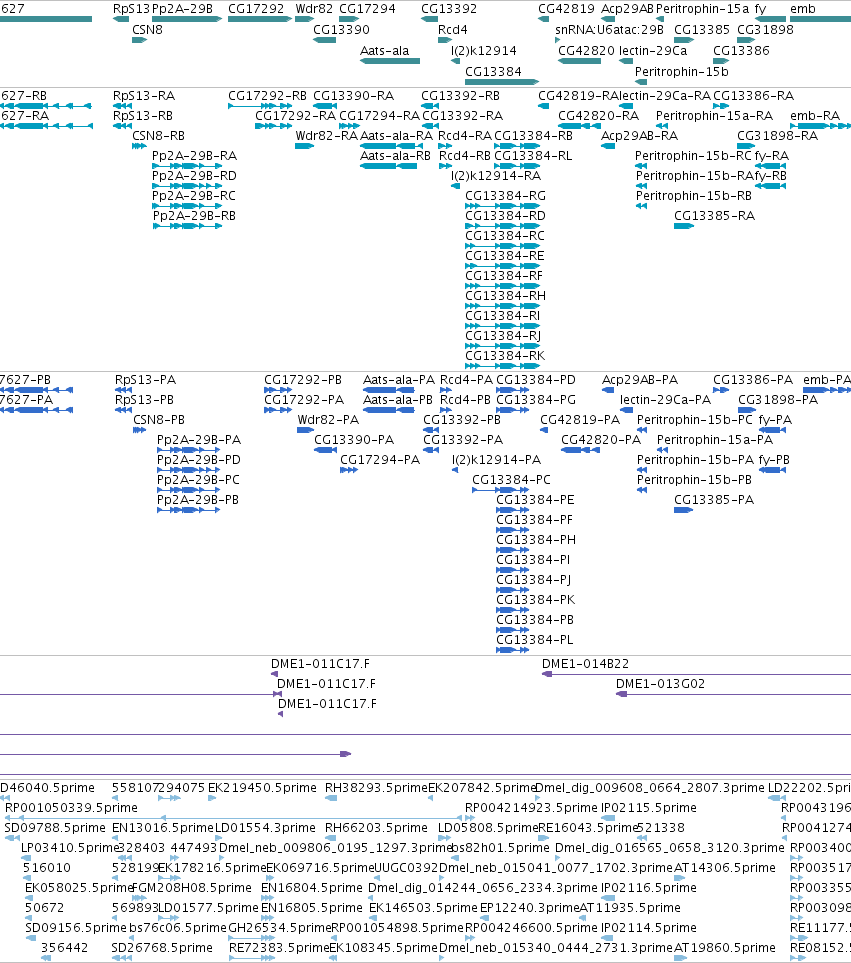
Task: Select the lectin-29Ca-PA protein label
Action: coord(665,400)
